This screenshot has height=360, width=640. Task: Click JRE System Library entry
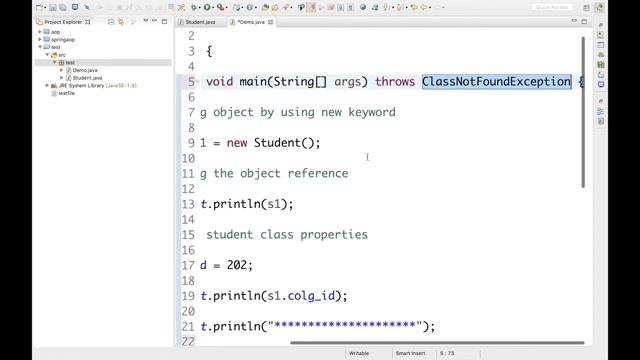click(x=98, y=86)
